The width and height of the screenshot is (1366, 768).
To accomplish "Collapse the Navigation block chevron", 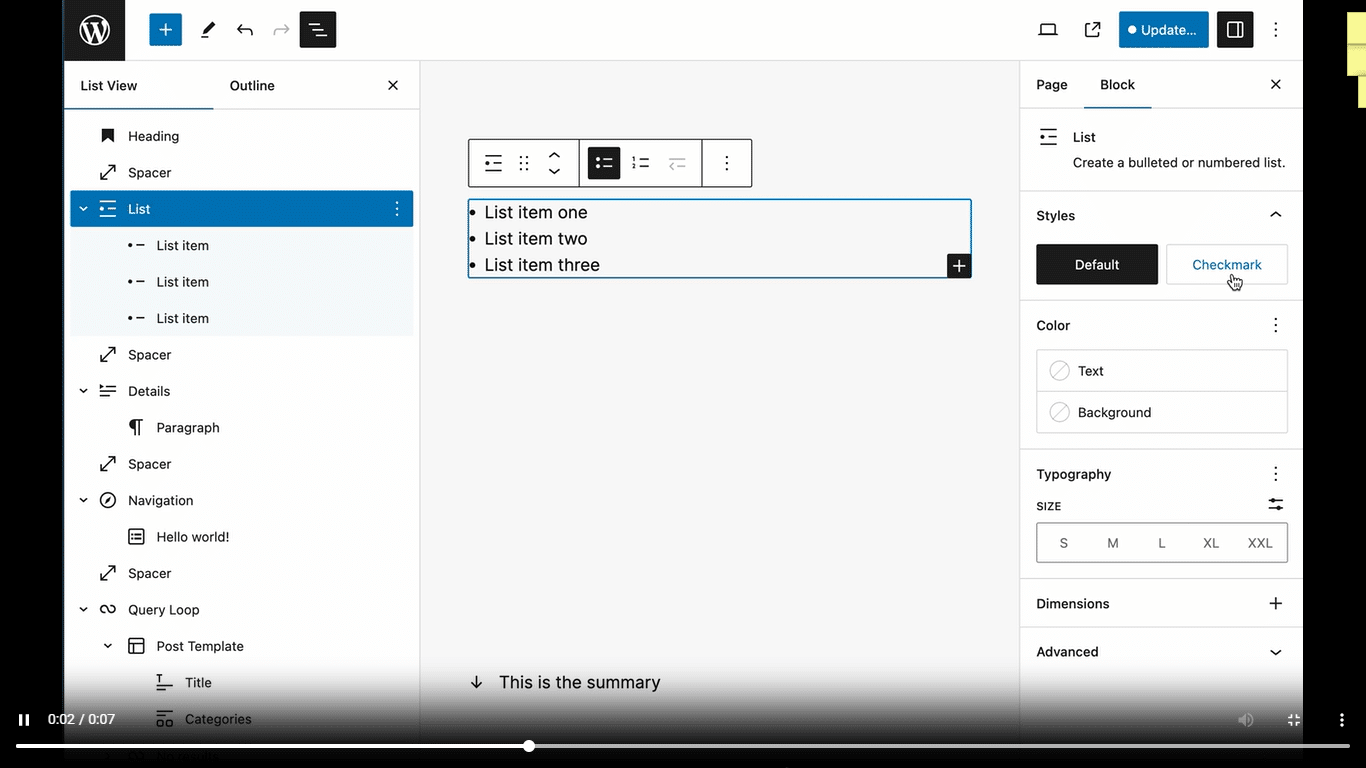I will (x=83, y=500).
